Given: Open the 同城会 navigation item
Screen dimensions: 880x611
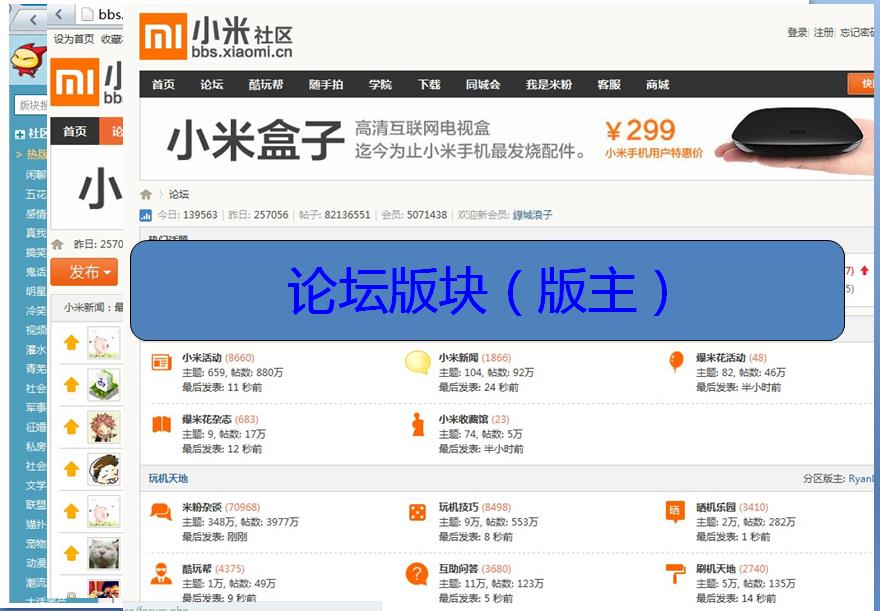Looking at the screenshot, I should point(483,85).
